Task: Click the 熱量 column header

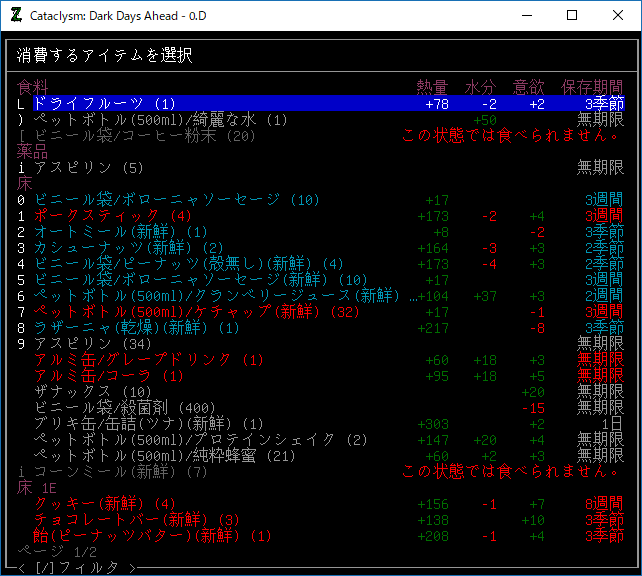Action: click(432, 88)
